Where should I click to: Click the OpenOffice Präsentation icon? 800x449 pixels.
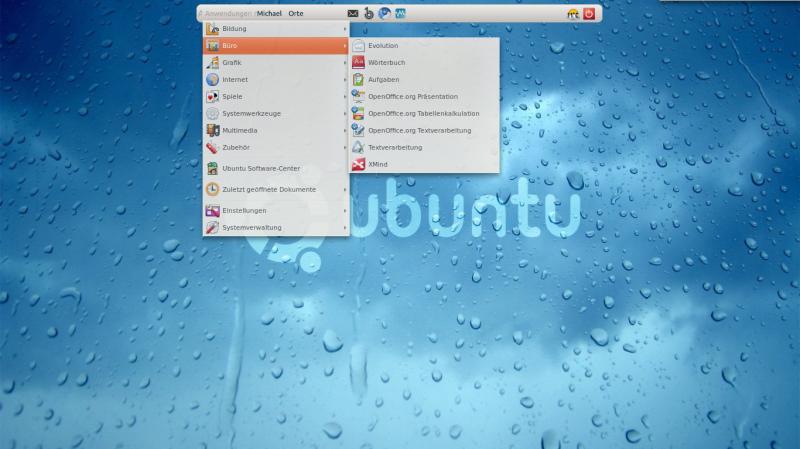click(x=358, y=96)
